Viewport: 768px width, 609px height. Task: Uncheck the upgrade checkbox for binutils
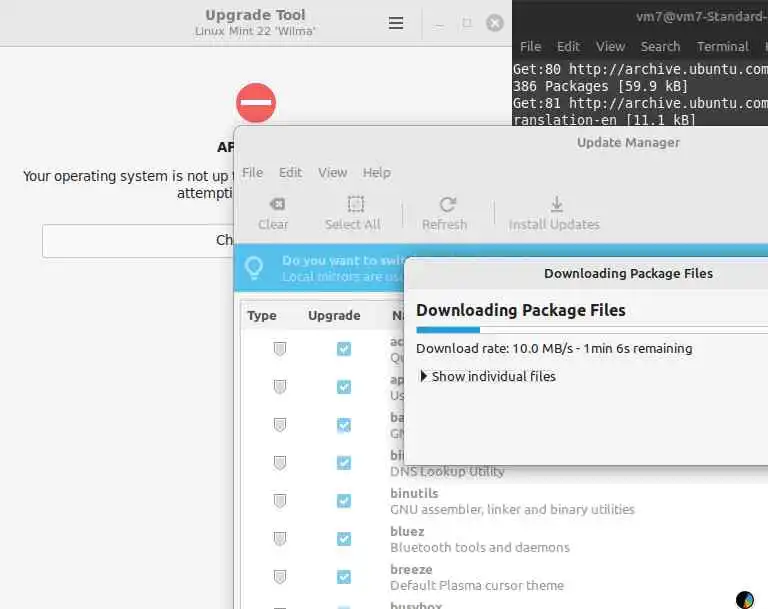pyautogui.click(x=344, y=501)
